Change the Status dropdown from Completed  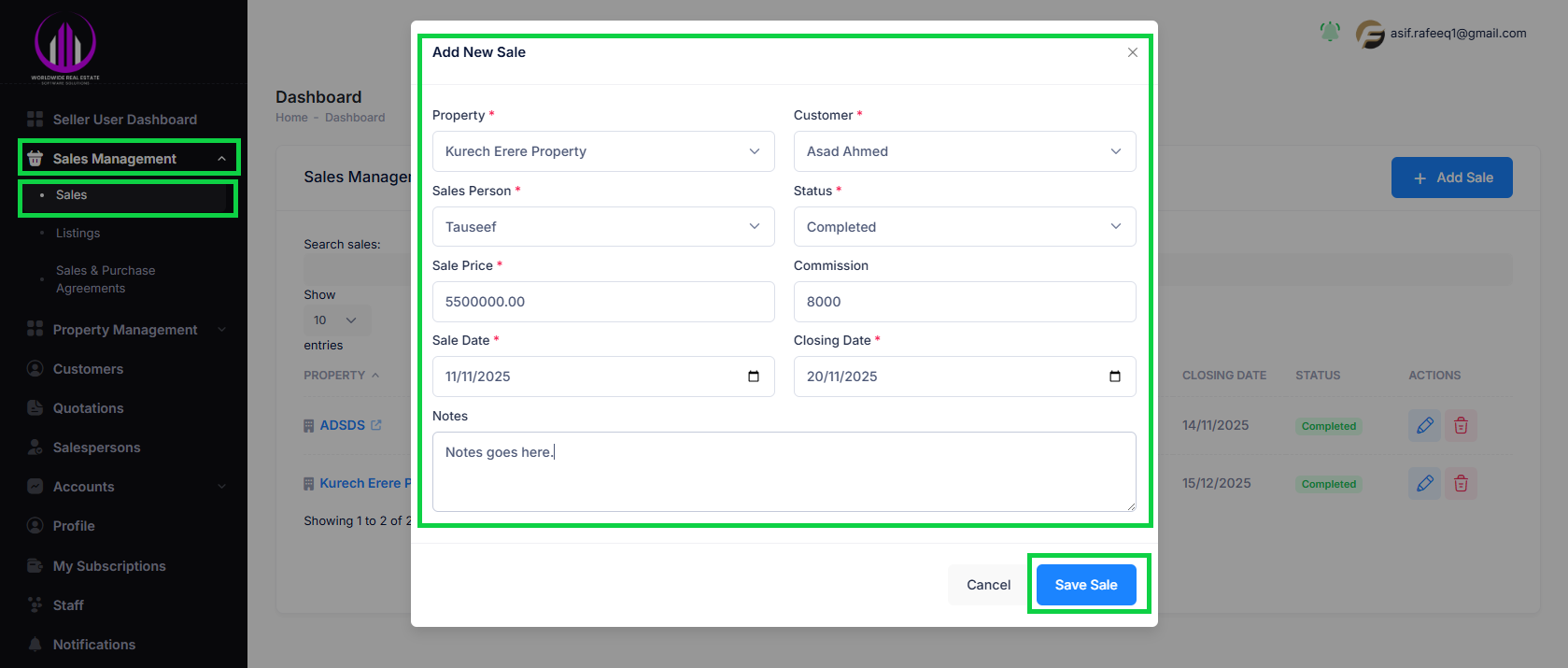tap(964, 227)
